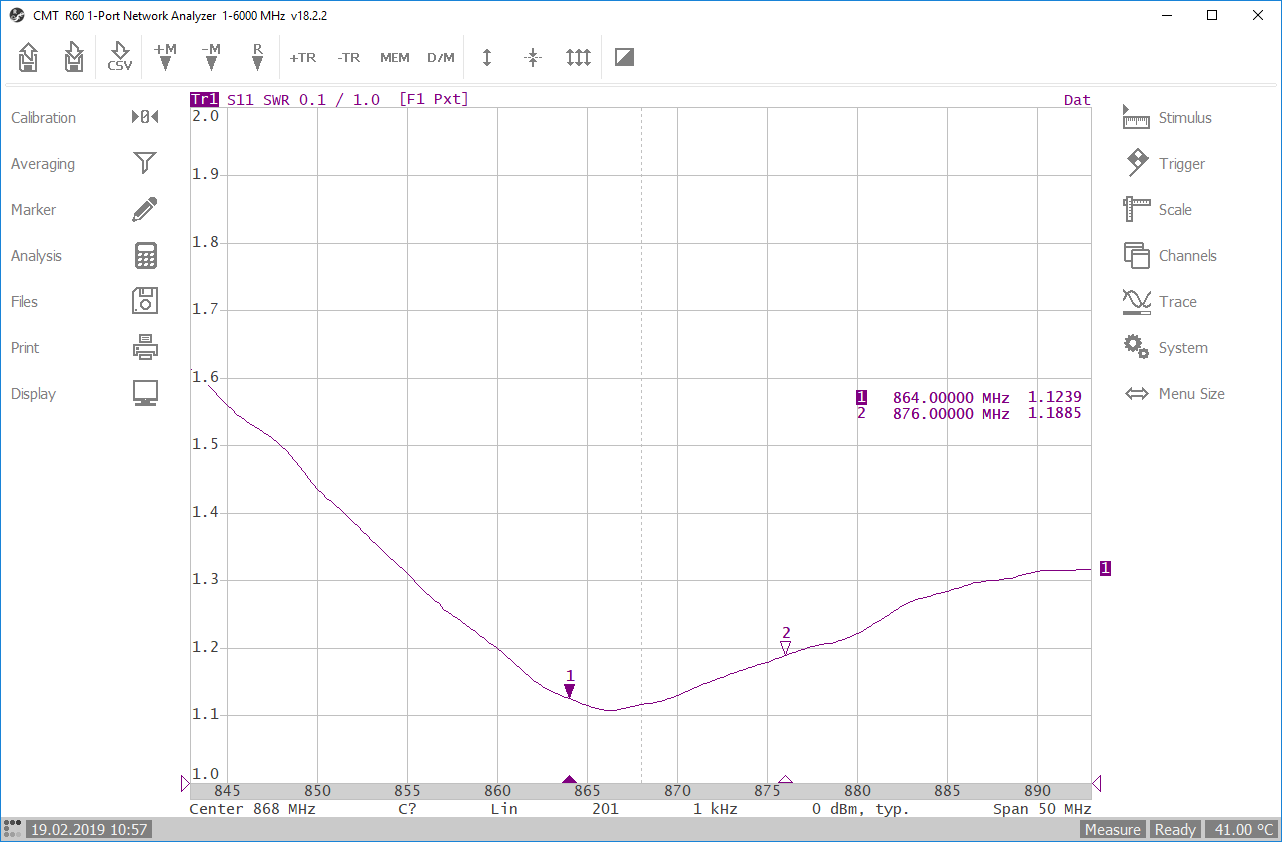Delete a trace with -TR button

coord(349,58)
